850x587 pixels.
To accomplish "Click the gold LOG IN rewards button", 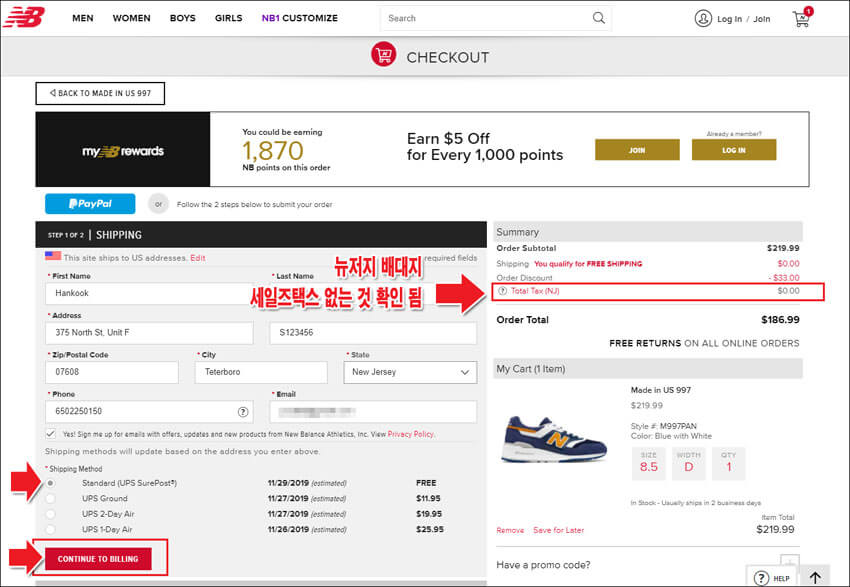I will (734, 150).
